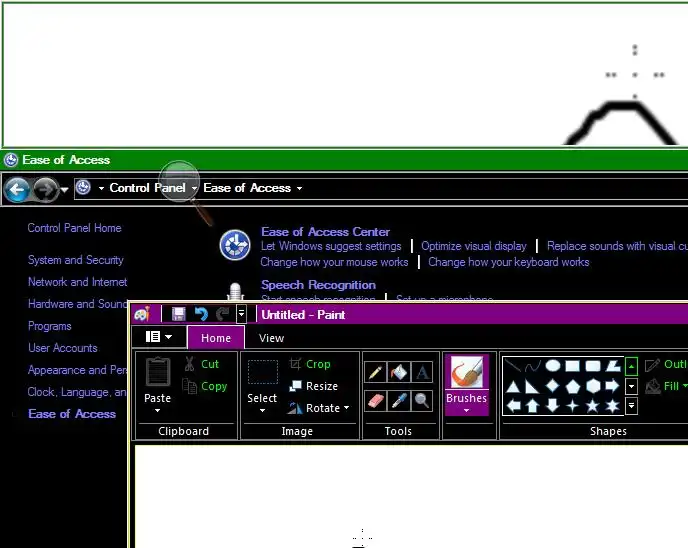The image size is (688, 548).
Task: Open the Resize dialog button
Action: pos(314,386)
